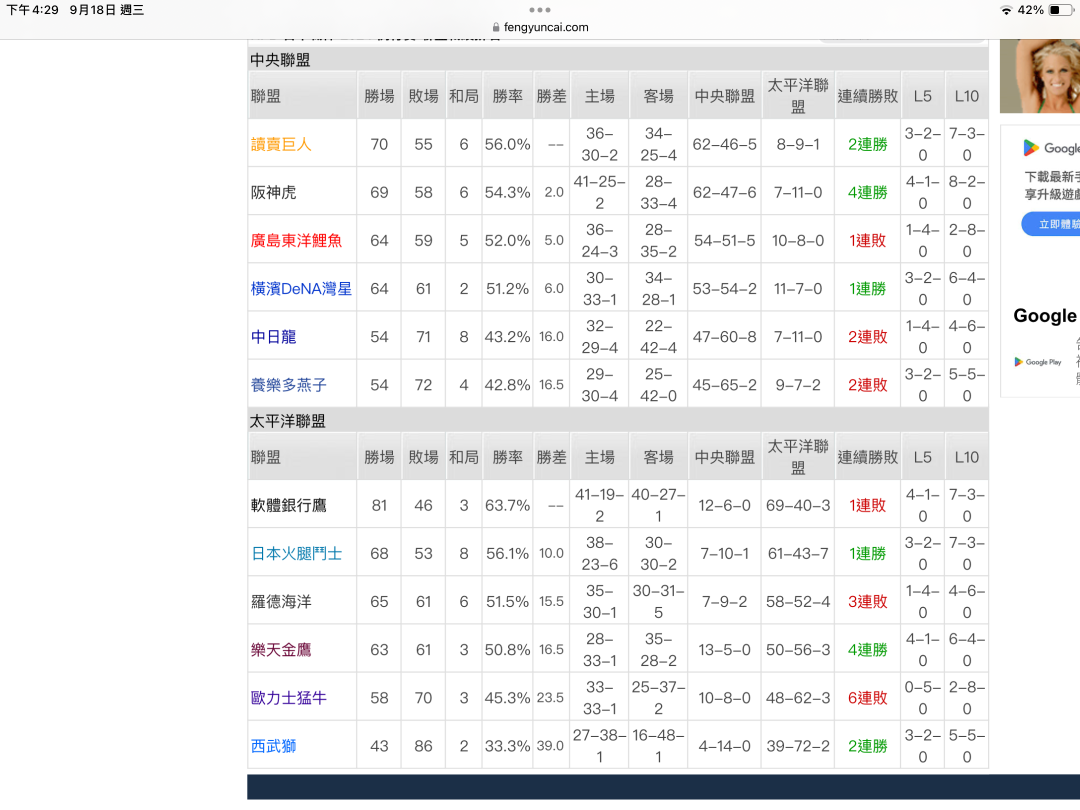Open the 廣島東洋鯉魚 team link
Image resolution: width=1080 pixels, height=810 pixels.
[x=296, y=240]
